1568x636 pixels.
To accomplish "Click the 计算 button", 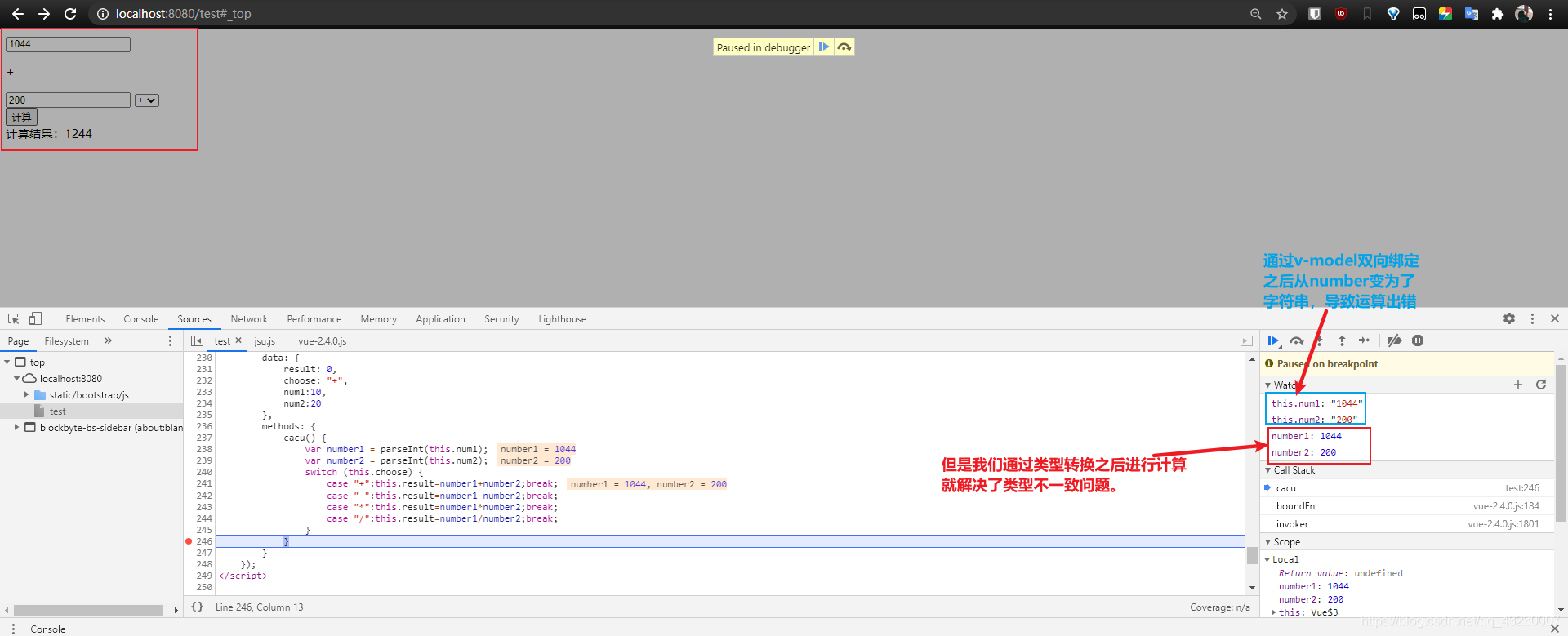I will click(21, 117).
